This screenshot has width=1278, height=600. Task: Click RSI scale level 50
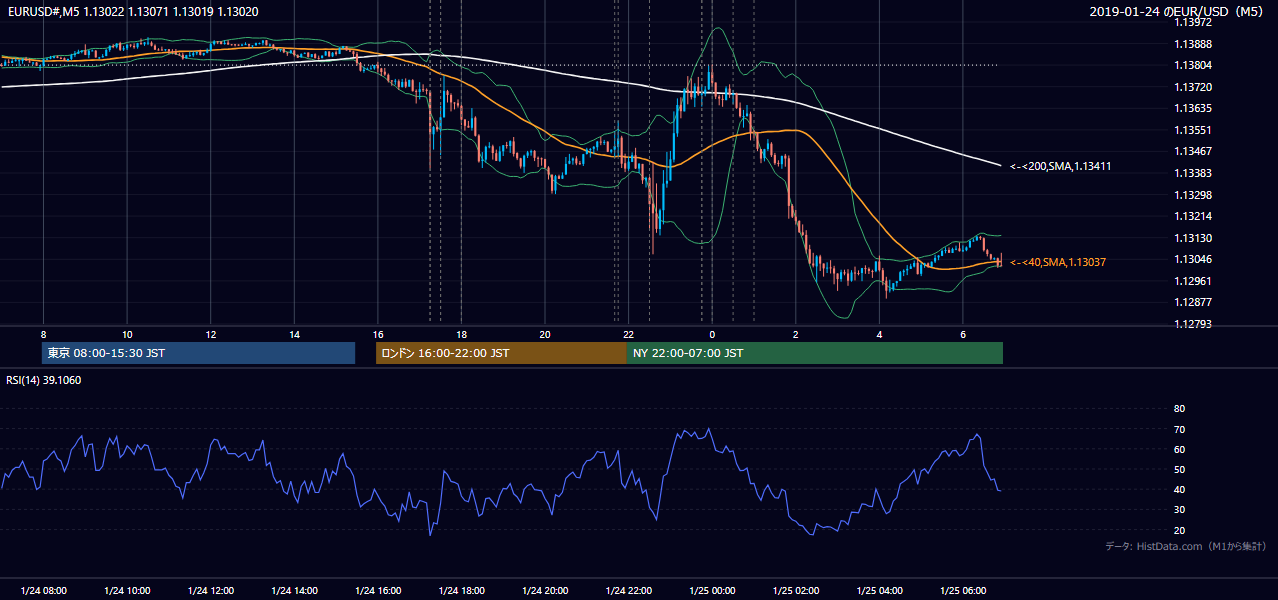1179,469
